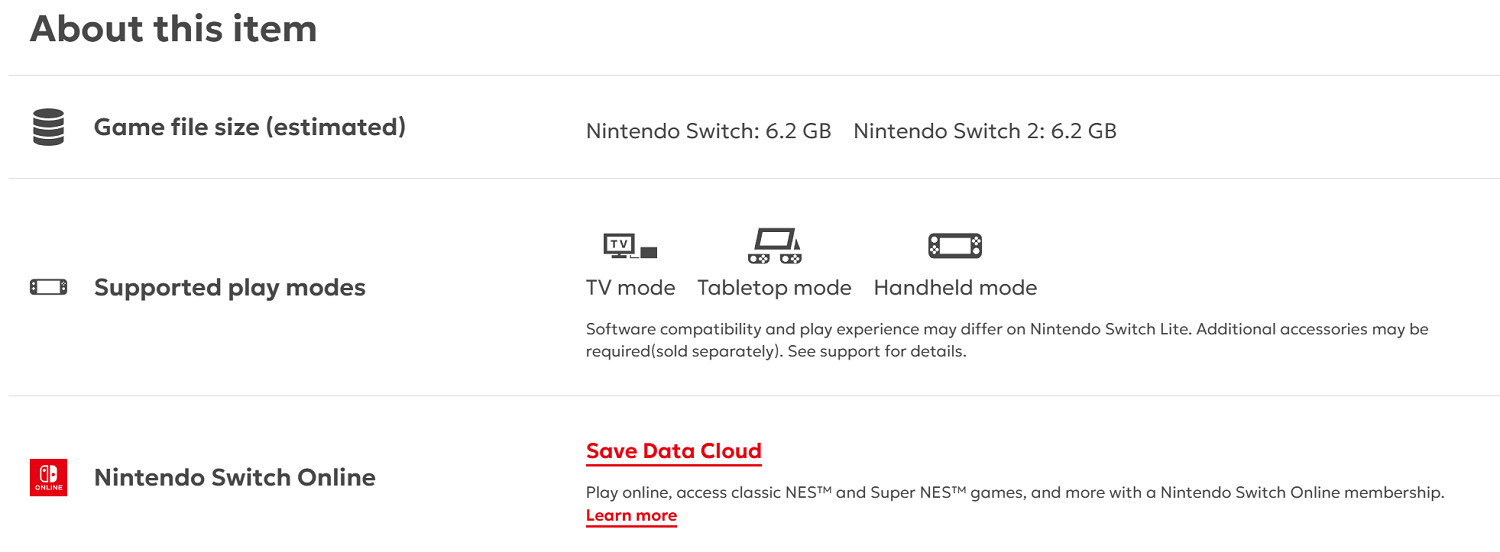Click the About this item heading
This screenshot has width=1500, height=552.
(173, 29)
